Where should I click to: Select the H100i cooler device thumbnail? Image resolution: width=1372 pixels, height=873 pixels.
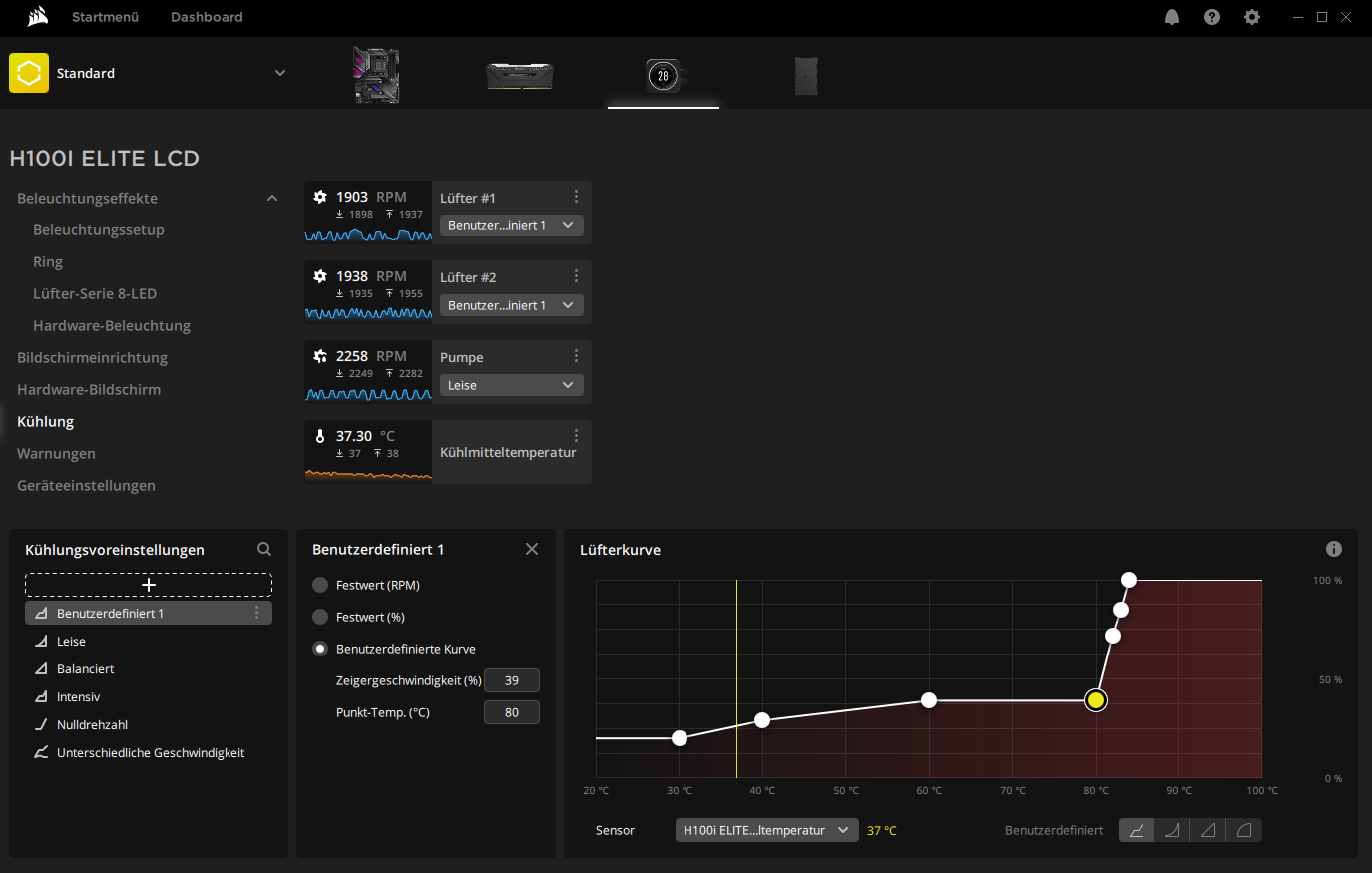664,76
